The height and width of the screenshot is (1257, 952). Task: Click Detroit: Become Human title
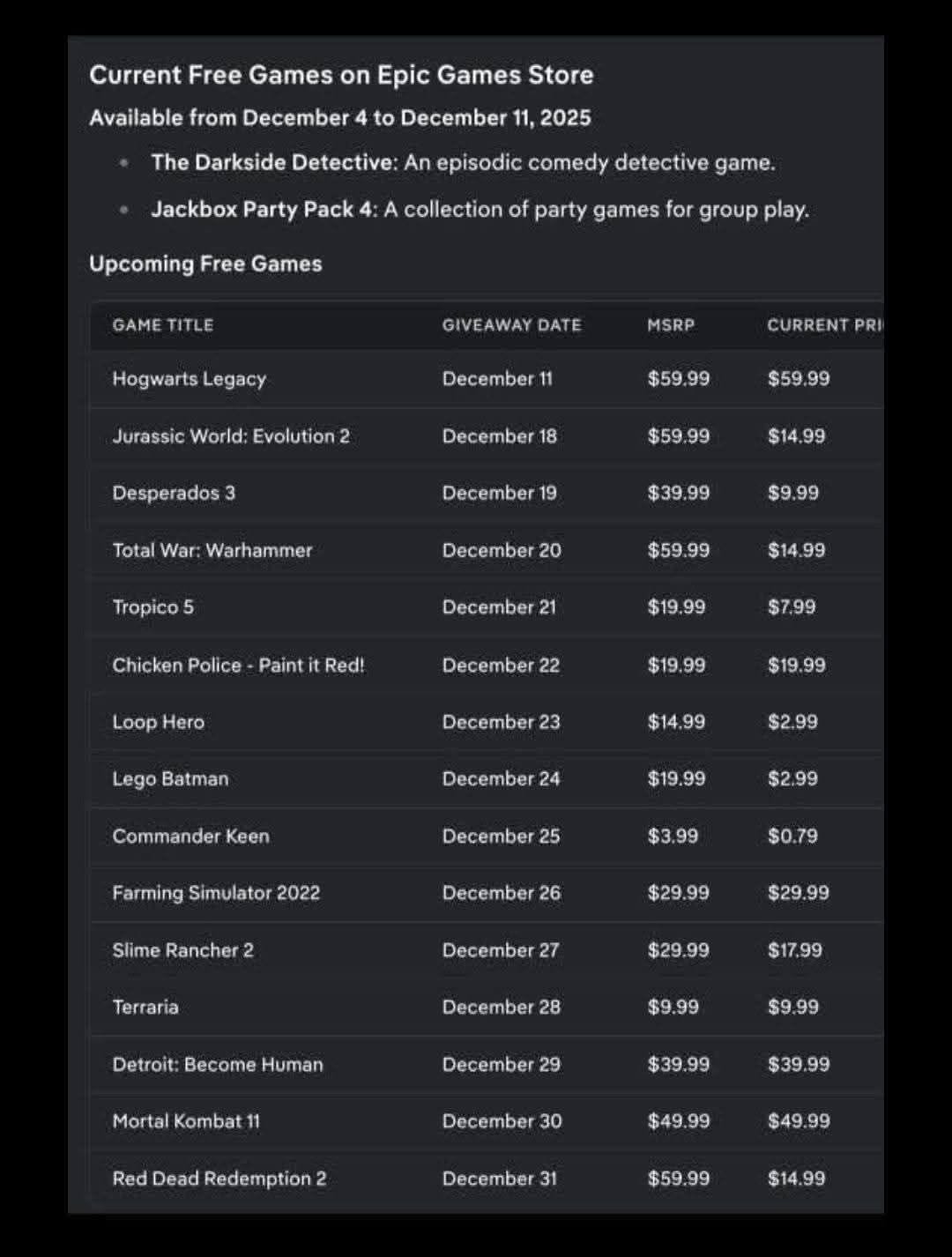click(x=218, y=1064)
